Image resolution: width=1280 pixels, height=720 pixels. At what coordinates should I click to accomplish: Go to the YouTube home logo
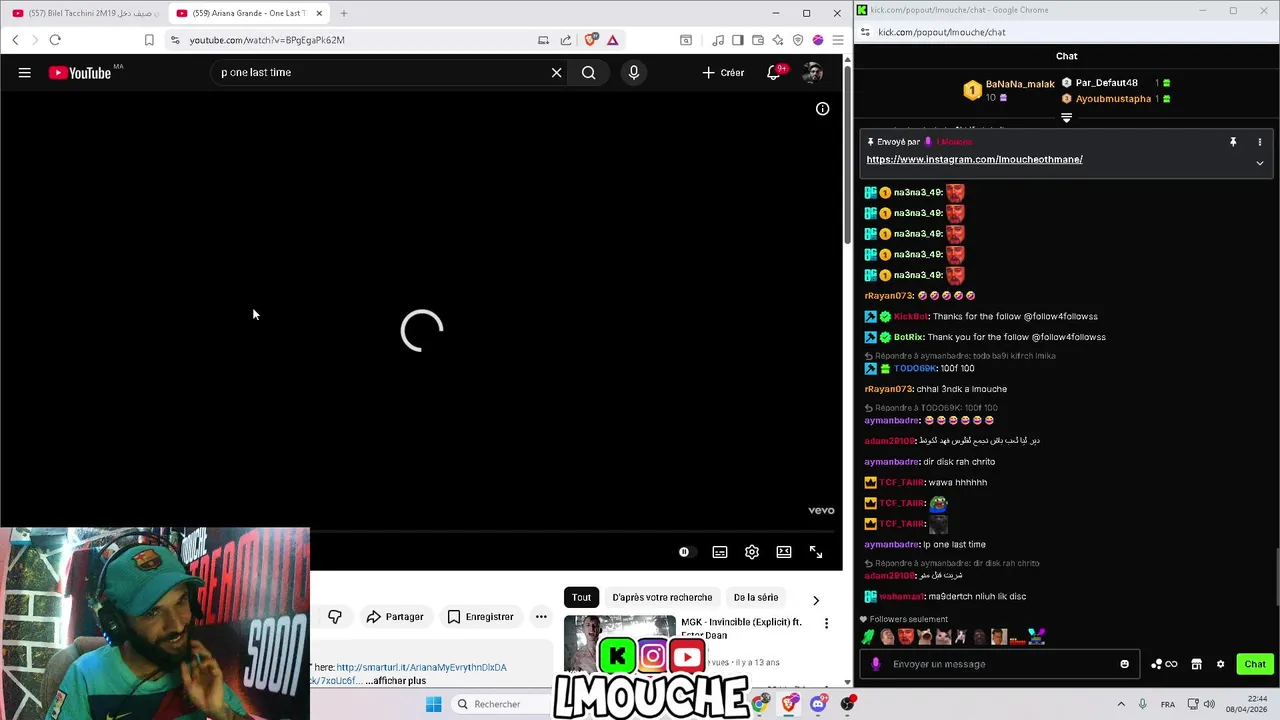point(80,72)
